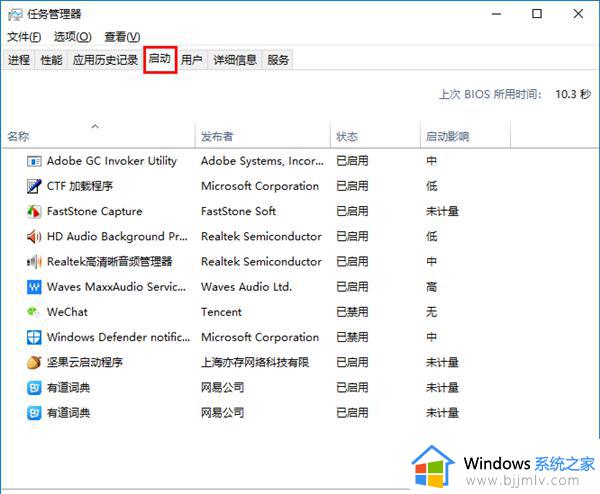The width and height of the screenshot is (600, 494).
Task: Minimize the Task Manager window
Action: (x=496, y=14)
